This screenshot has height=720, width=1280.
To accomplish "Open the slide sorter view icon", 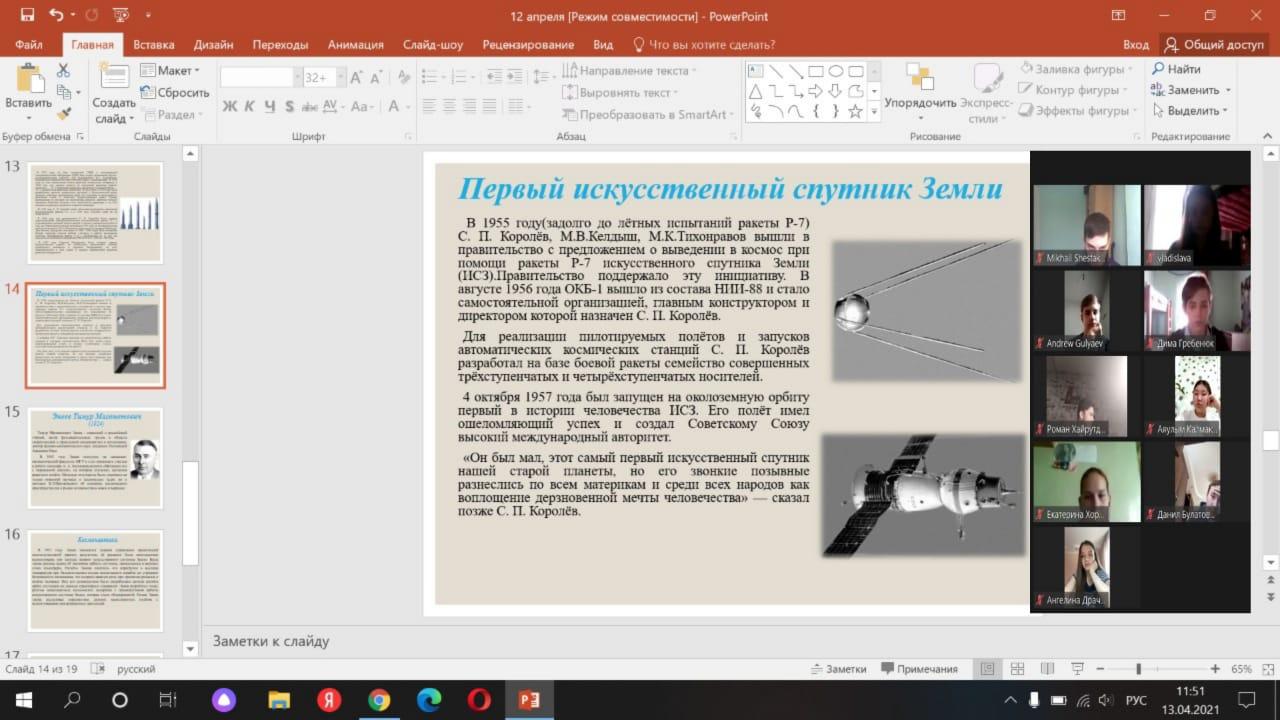I will click(1017, 669).
